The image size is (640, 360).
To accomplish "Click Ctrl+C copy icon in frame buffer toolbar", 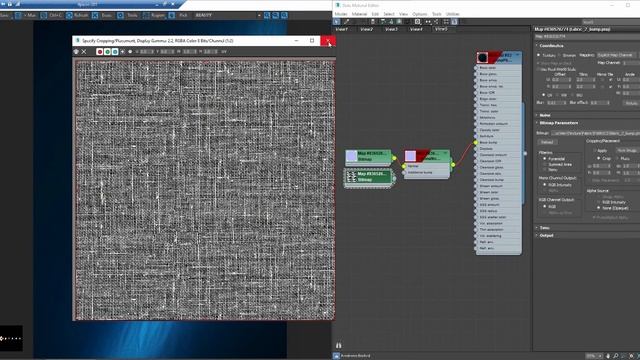I will (44, 15).
